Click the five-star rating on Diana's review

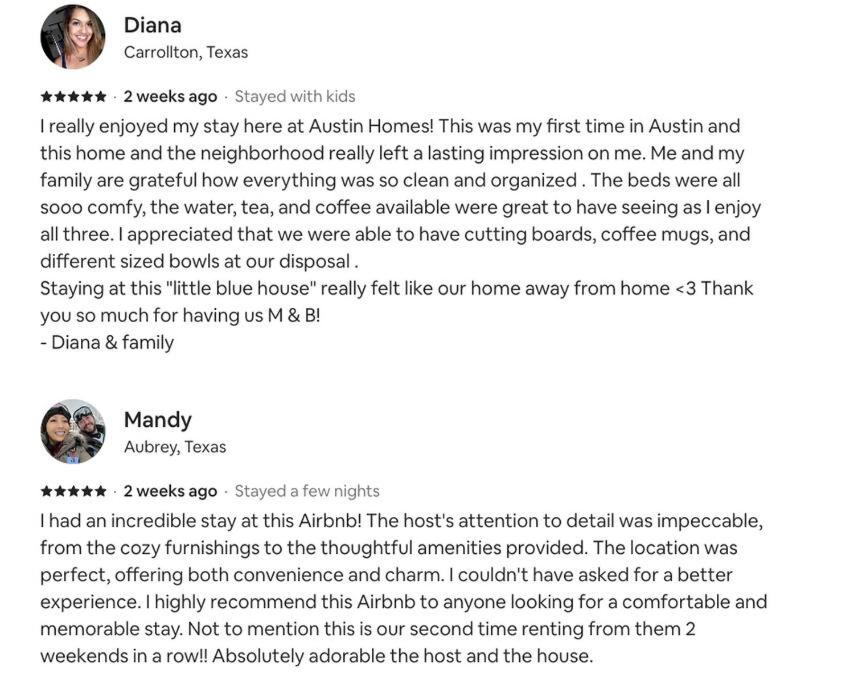[74, 97]
